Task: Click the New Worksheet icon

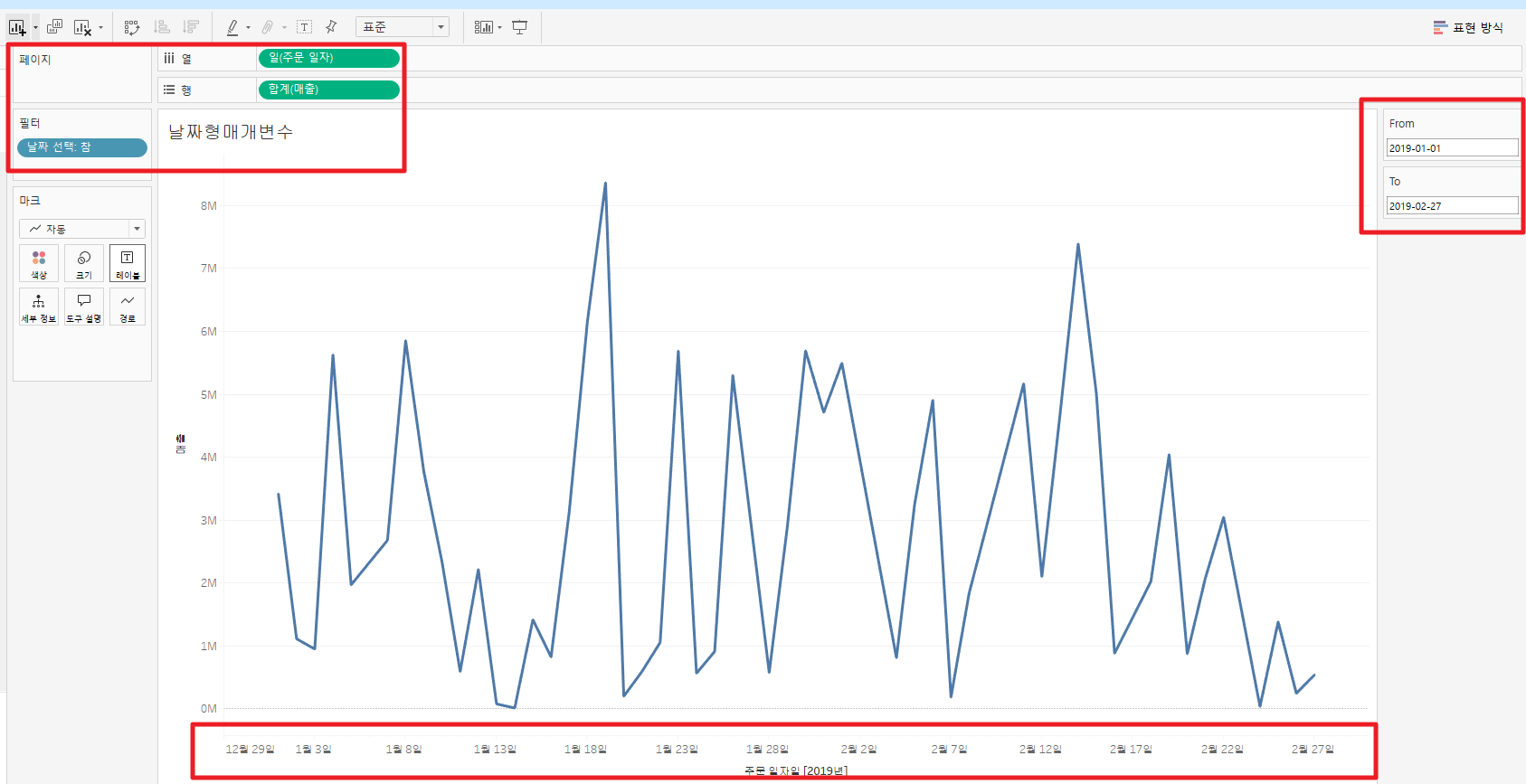Action: point(17,27)
